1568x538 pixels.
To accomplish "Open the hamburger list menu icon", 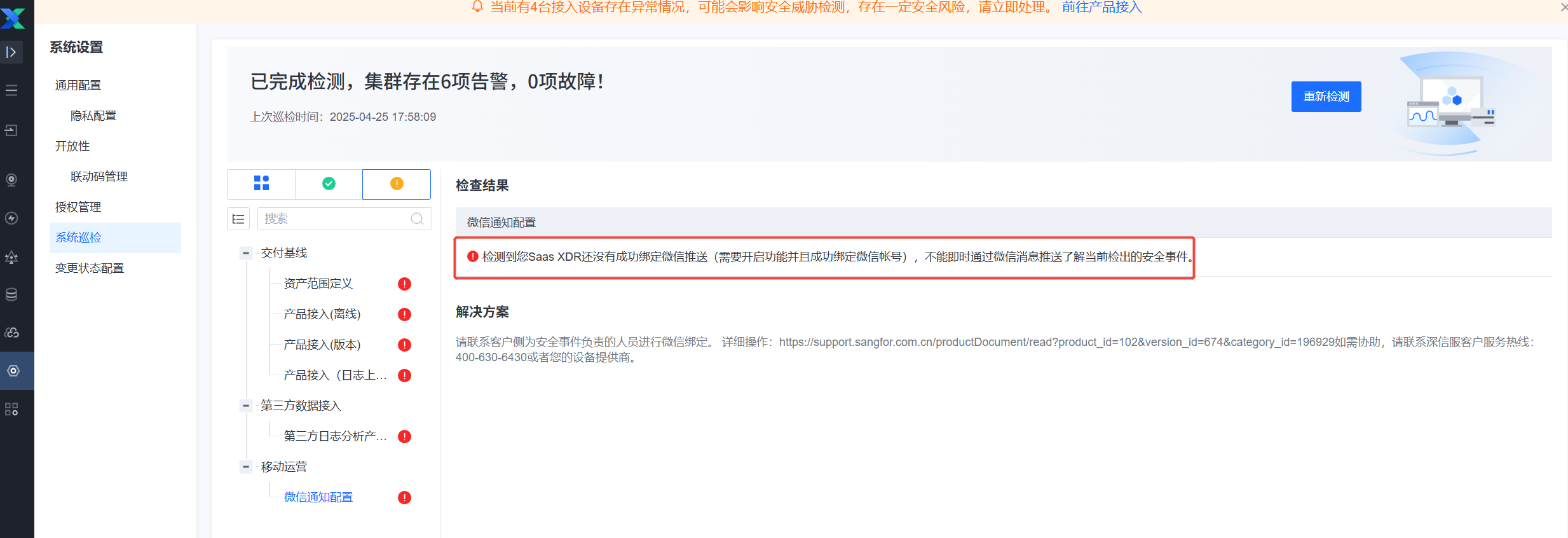I will click(x=11, y=90).
